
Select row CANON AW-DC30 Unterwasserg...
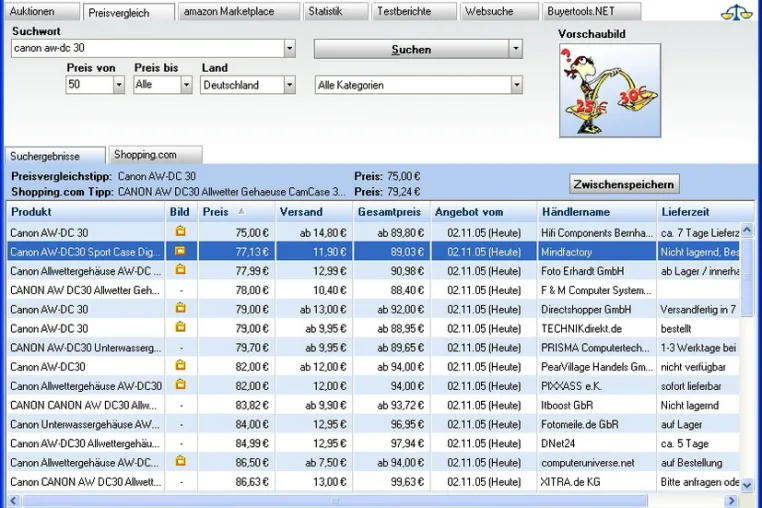coord(373,348)
